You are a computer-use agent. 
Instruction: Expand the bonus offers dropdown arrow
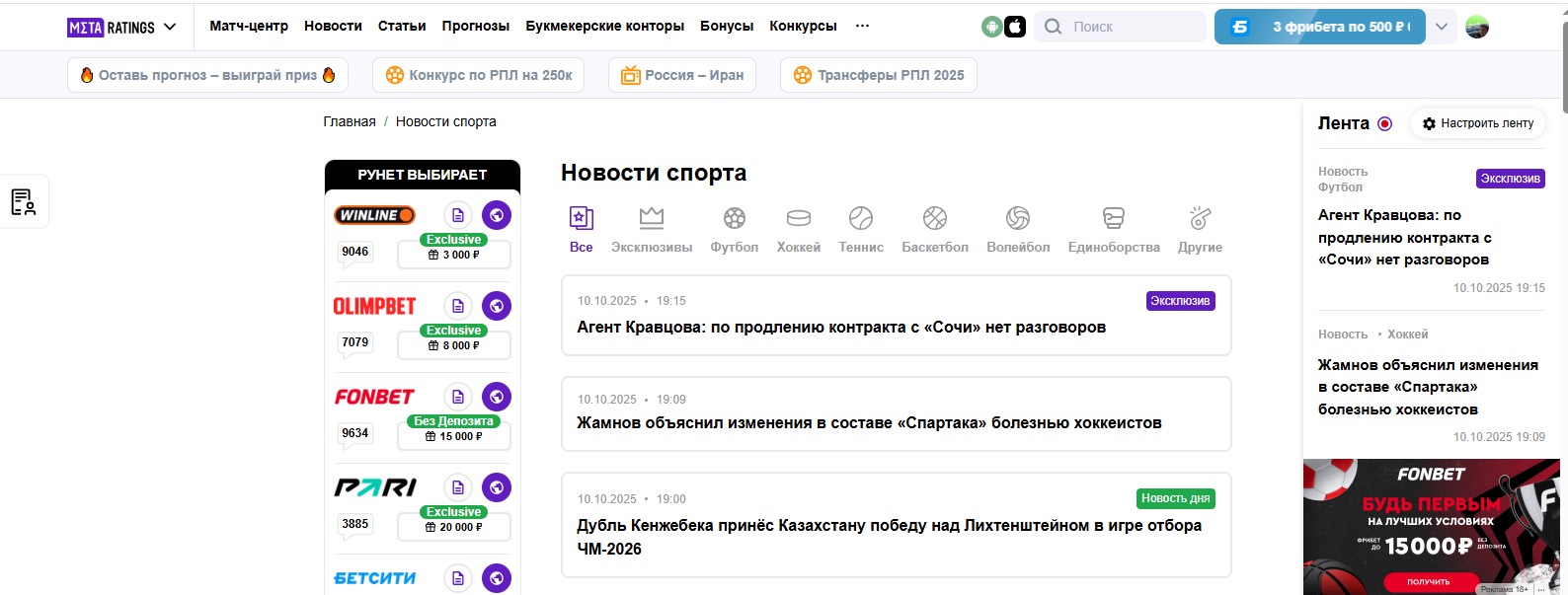(1442, 27)
